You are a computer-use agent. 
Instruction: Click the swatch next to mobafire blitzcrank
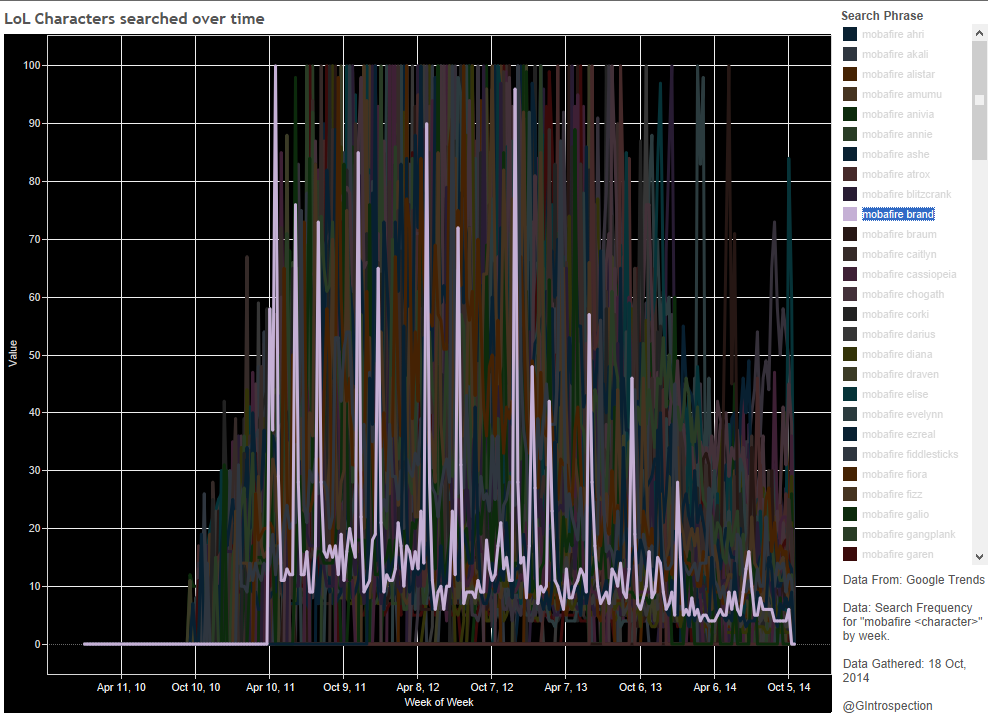tap(850, 194)
